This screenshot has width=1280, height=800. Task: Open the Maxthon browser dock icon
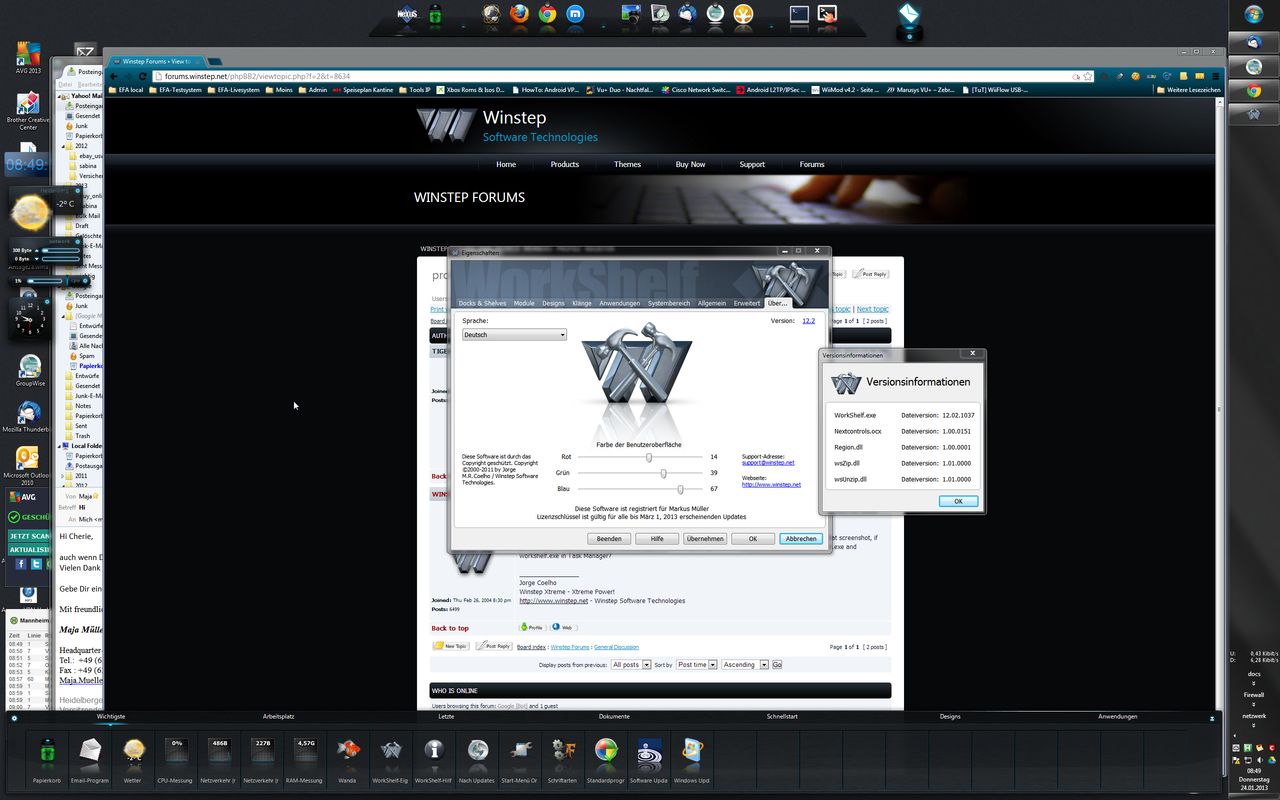pos(576,14)
